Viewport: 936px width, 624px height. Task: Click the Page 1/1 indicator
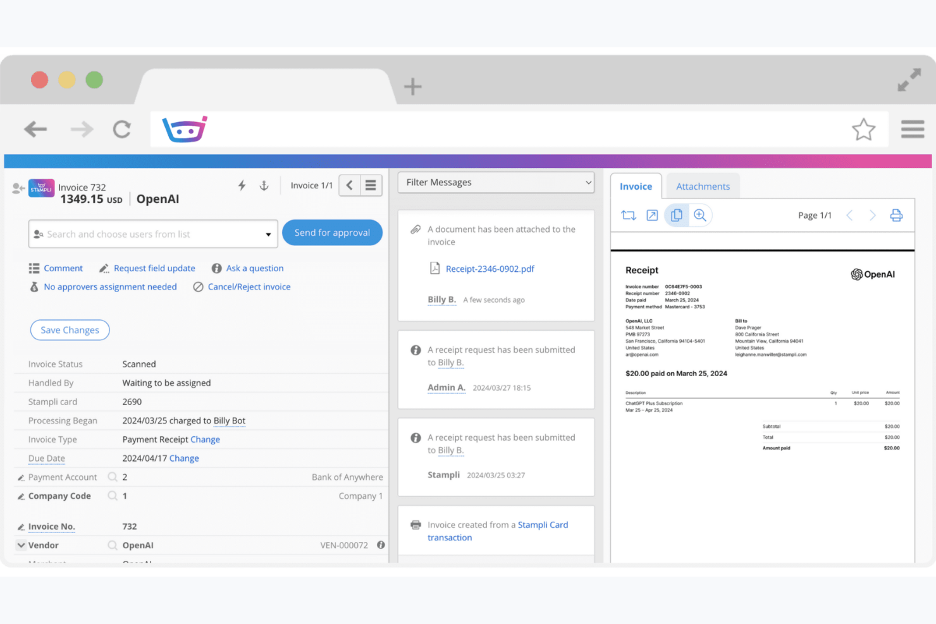tap(815, 216)
